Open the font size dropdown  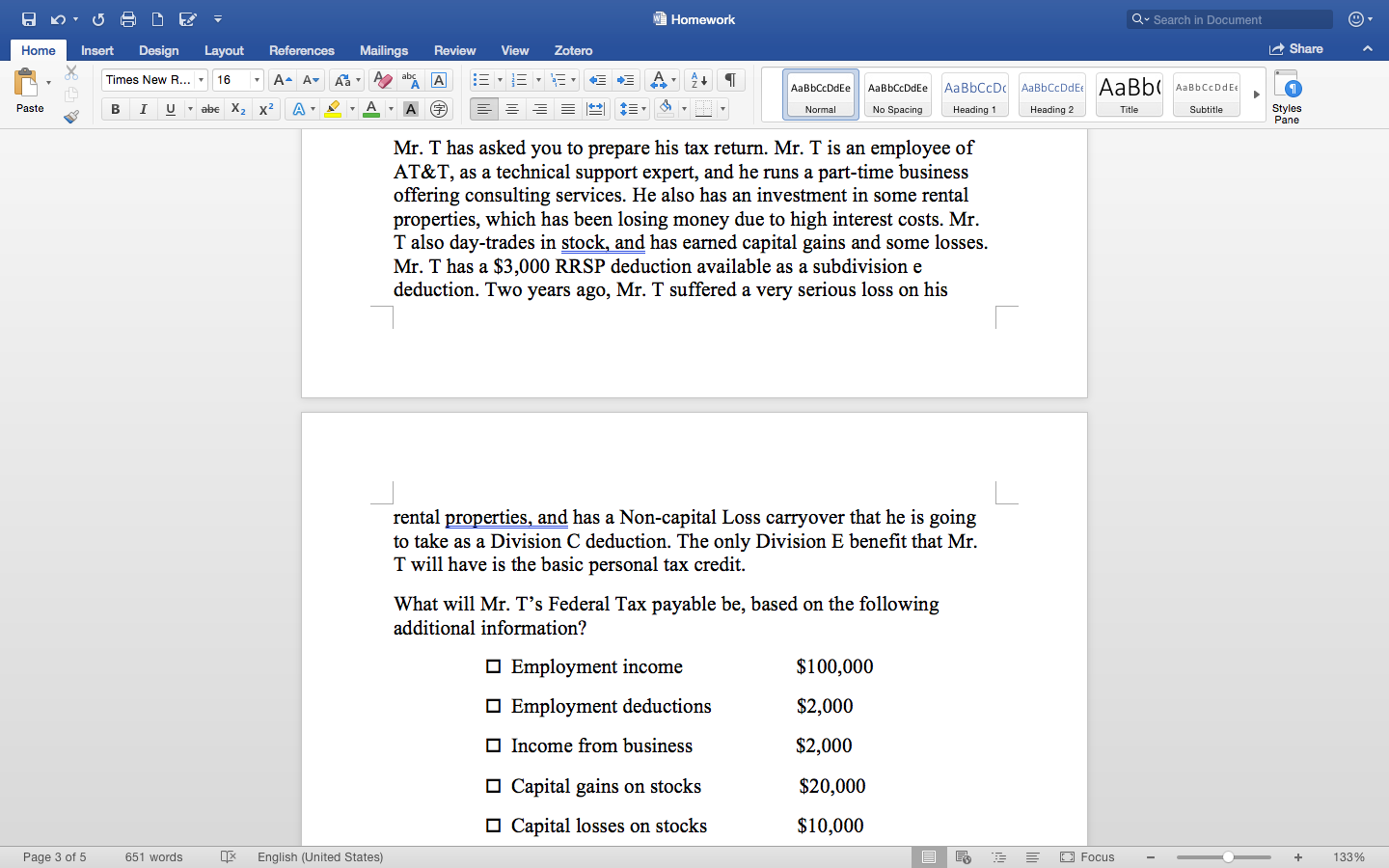[256, 79]
